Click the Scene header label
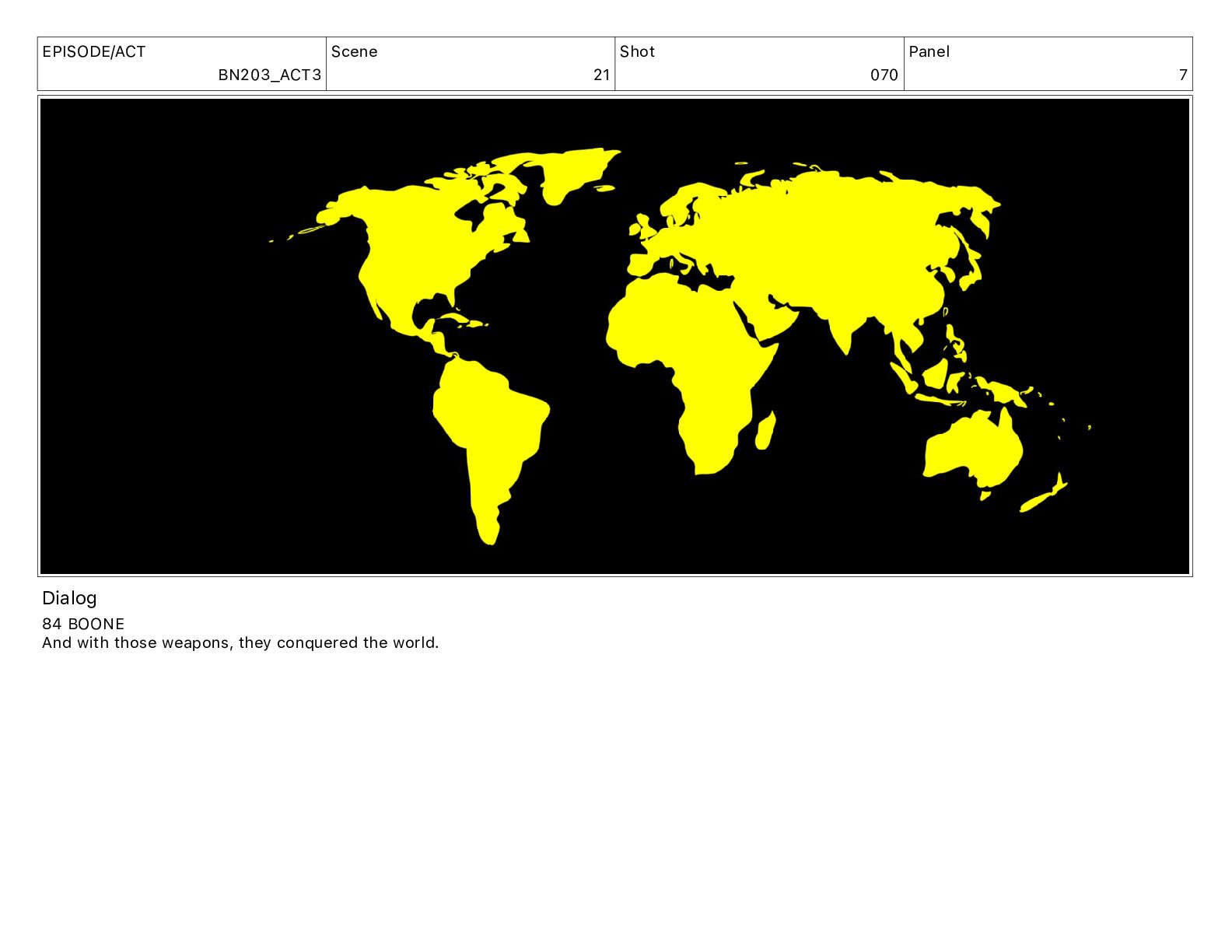Screen dimensions: 1232x952 (x=354, y=52)
